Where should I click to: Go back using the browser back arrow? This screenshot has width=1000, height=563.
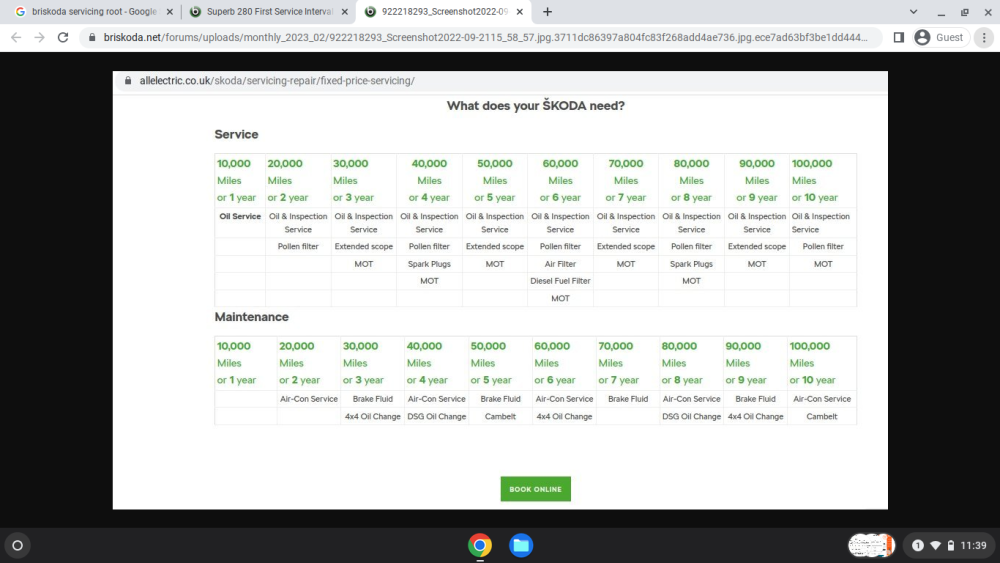pyautogui.click(x=16, y=38)
